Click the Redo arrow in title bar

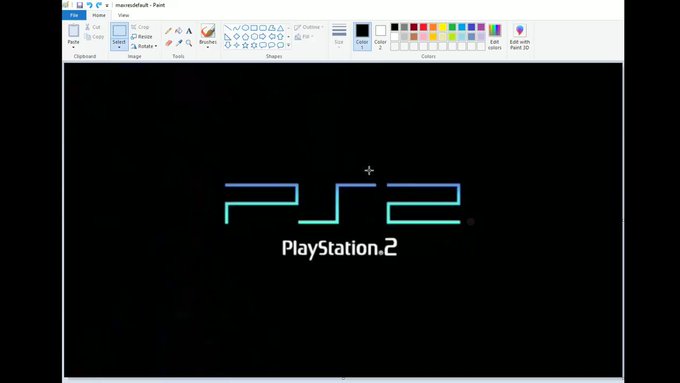98,5
